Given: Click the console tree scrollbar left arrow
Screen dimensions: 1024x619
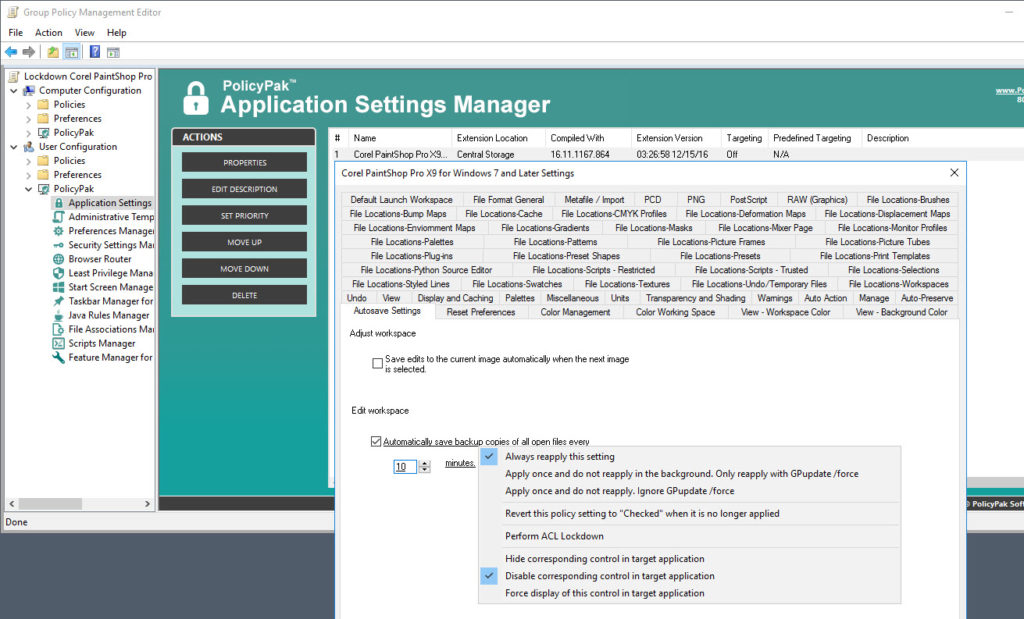Looking at the screenshot, I should pyautogui.click(x=11, y=504).
